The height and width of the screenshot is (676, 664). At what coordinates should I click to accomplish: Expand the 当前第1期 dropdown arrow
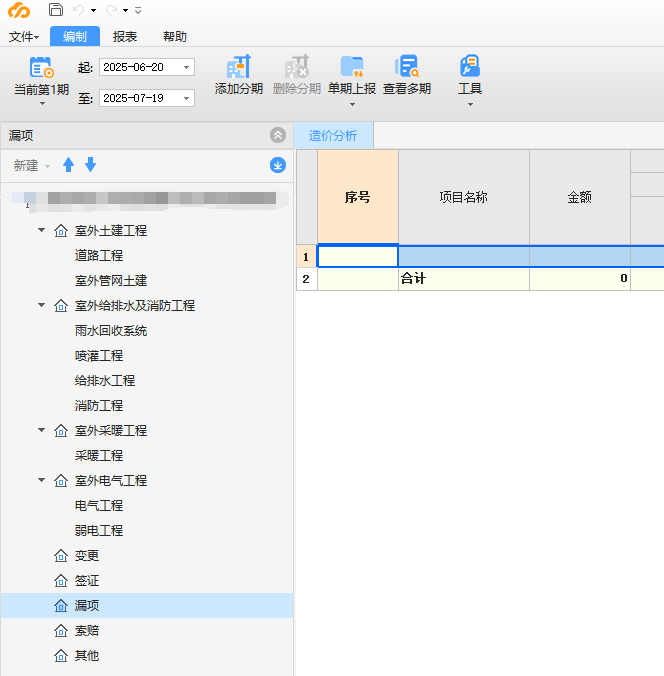[x=42, y=103]
